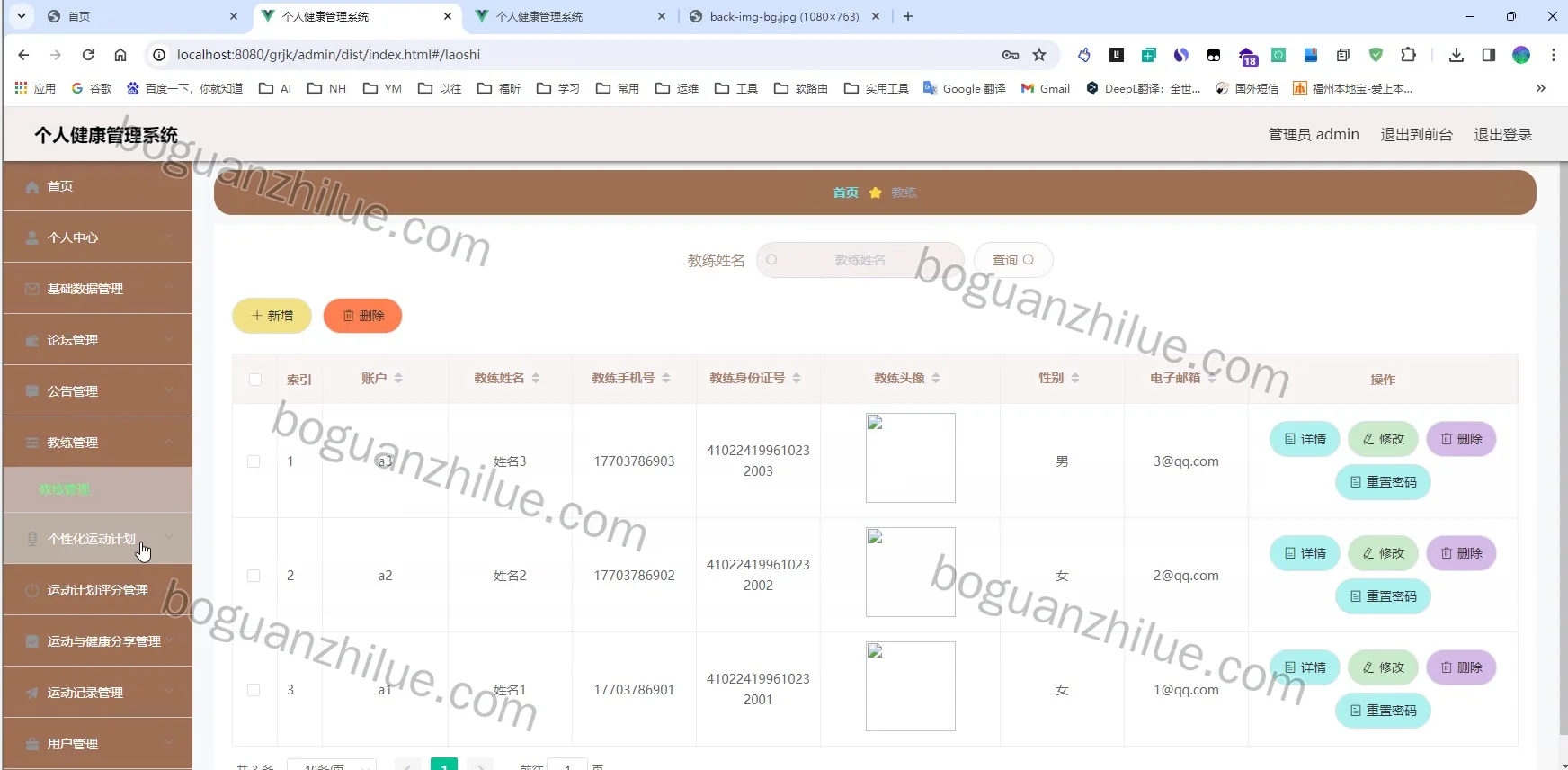
Task: Expand the 个人中心 sidebar menu
Action: click(98, 237)
